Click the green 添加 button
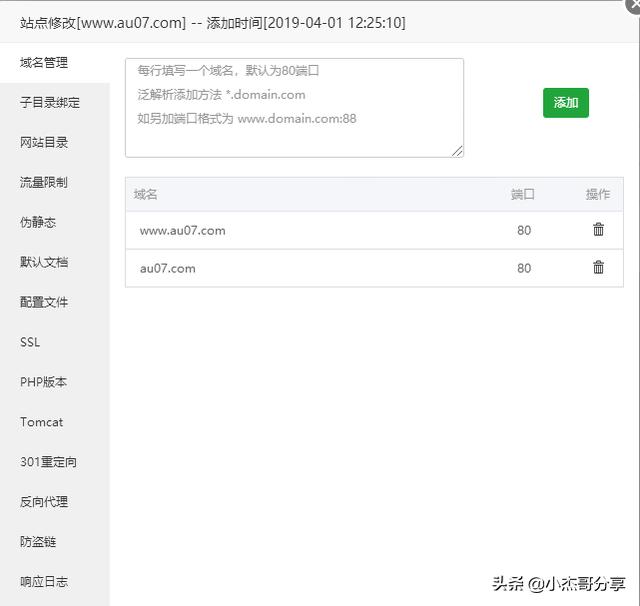This screenshot has height=606, width=640. click(565, 103)
